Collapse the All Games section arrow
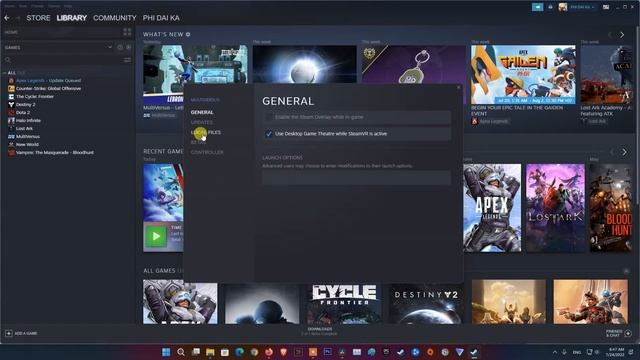640x360 pixels. [x=626, y=271]
